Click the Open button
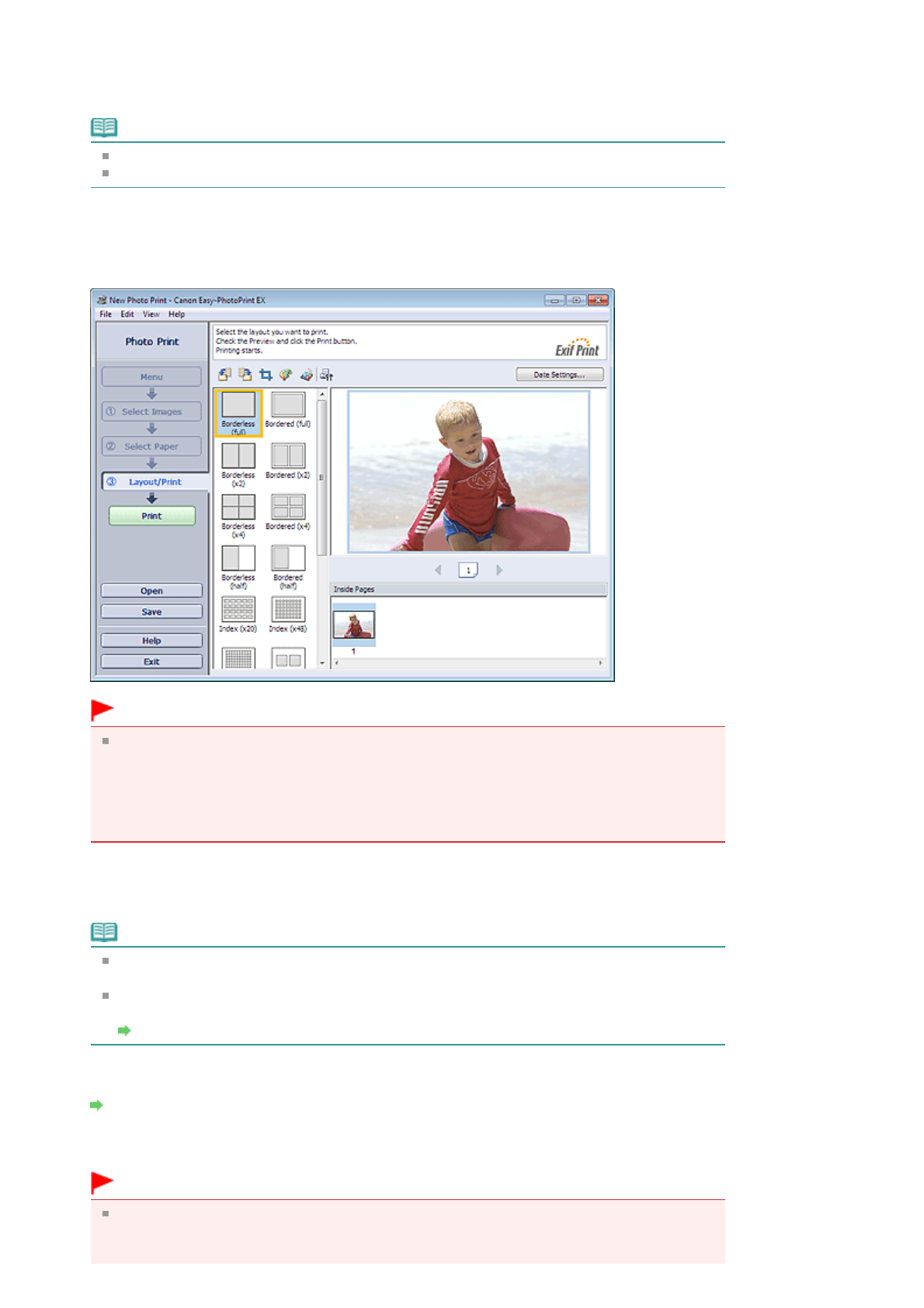Viewport: 924px width, 1308px height. [x=151, y=591]
